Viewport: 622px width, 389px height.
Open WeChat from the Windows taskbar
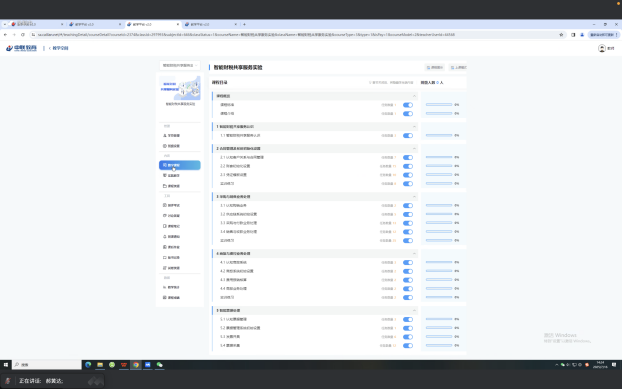pyautogui.click(x=159, y=365)
